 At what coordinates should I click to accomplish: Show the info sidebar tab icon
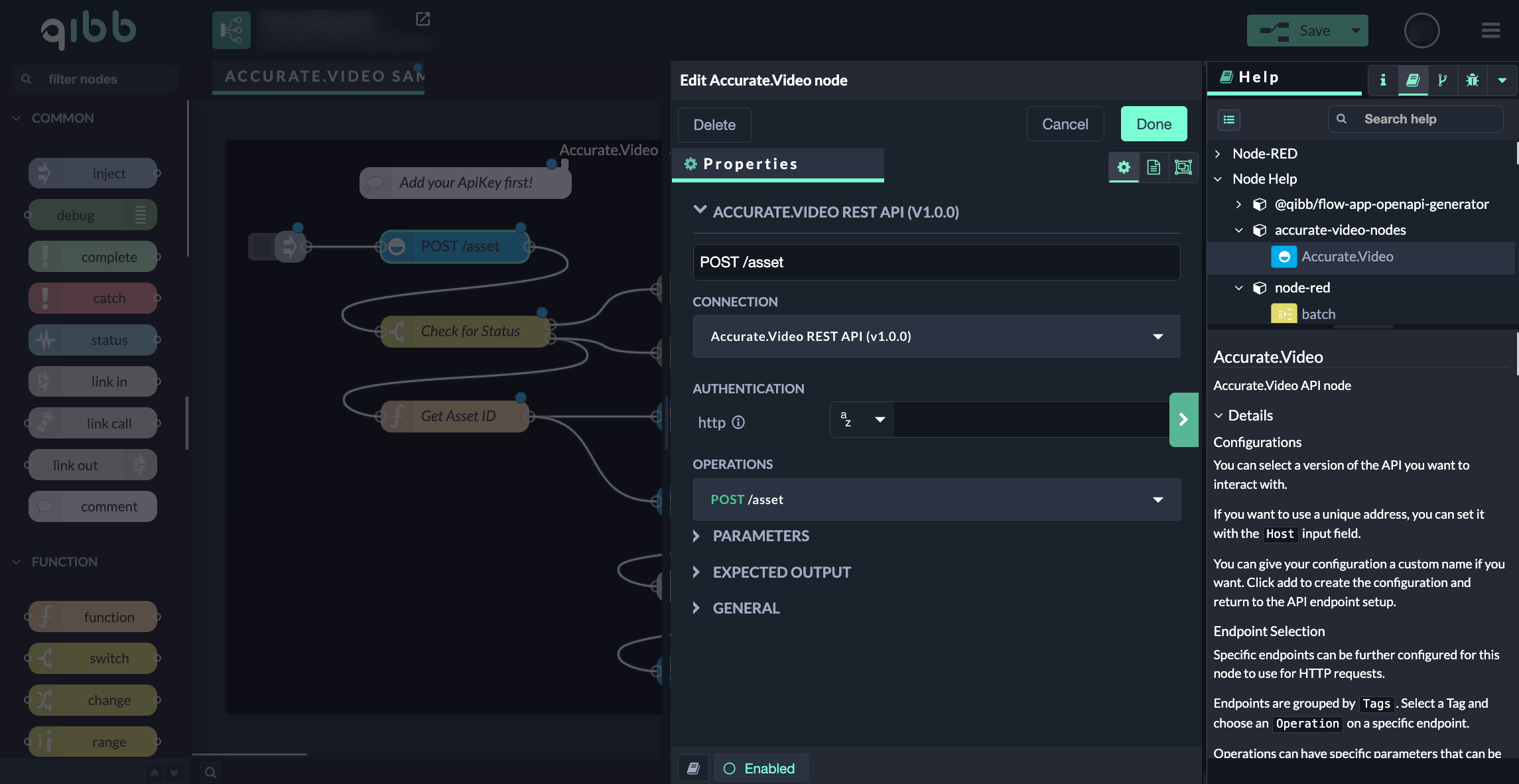click(1383, 80)
